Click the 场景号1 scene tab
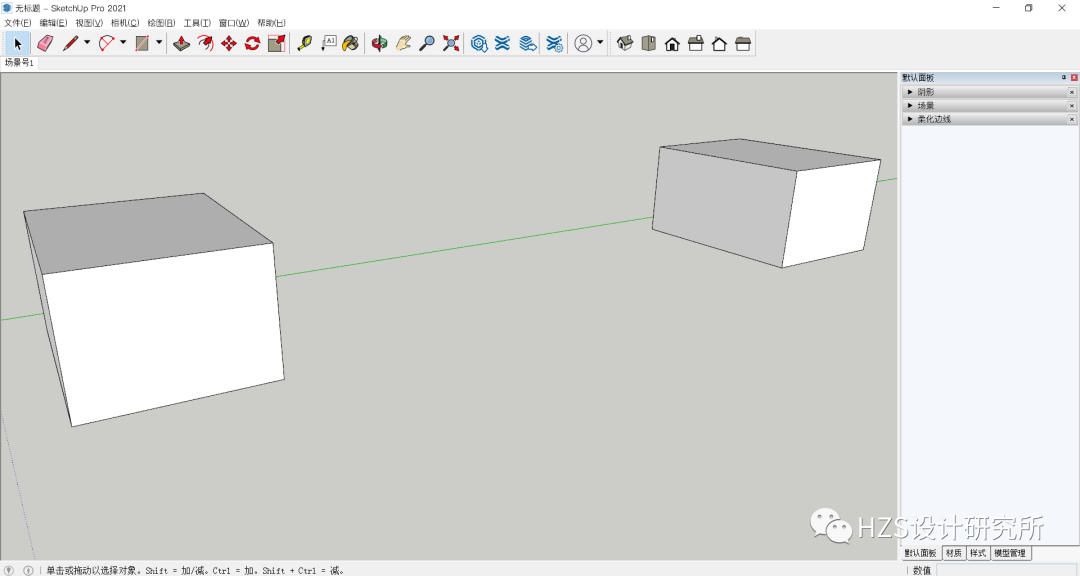Screen dimensions: 1080x576 (x=21, y=62)
